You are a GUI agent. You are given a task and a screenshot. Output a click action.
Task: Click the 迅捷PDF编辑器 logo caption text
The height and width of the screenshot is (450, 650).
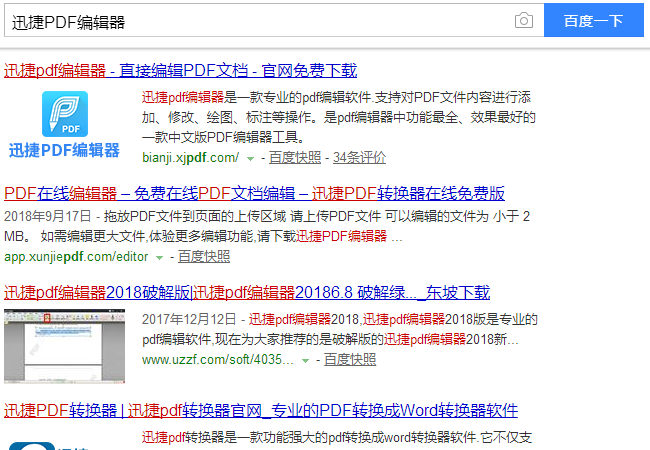tap(64, 150)
